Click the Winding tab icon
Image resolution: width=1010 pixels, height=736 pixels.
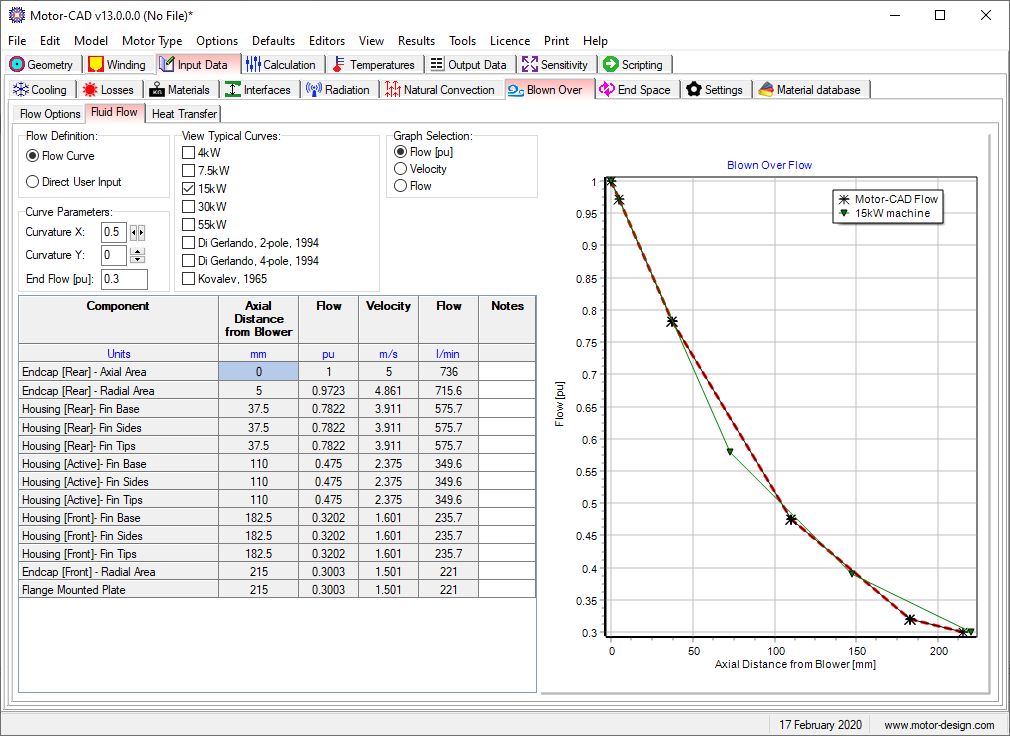96,65
